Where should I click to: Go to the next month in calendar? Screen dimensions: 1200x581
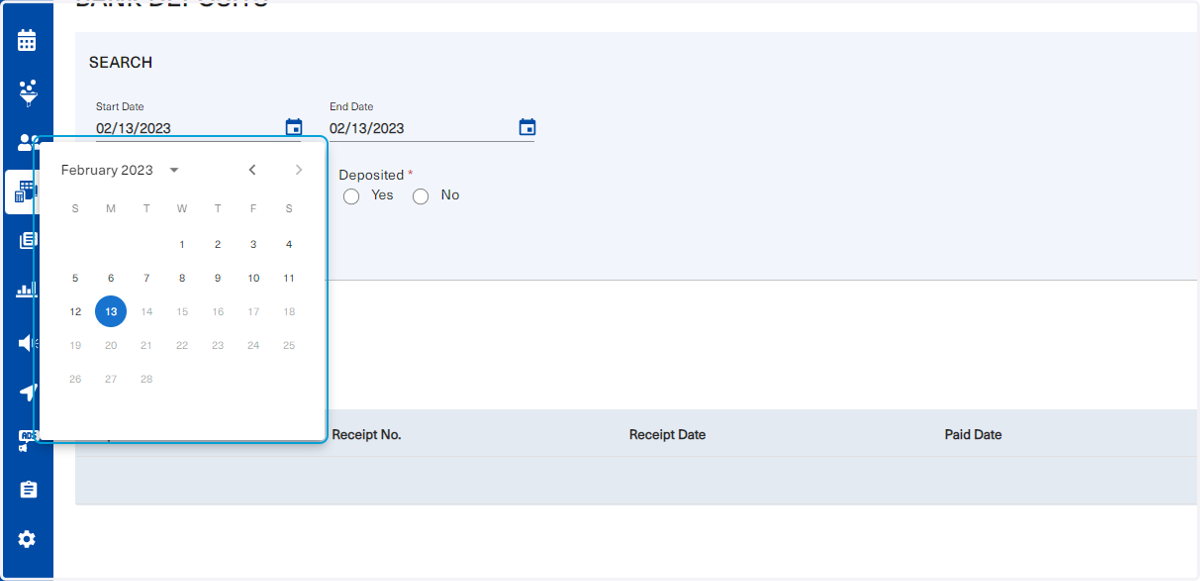pyautogui.click(x=298, y=170)
